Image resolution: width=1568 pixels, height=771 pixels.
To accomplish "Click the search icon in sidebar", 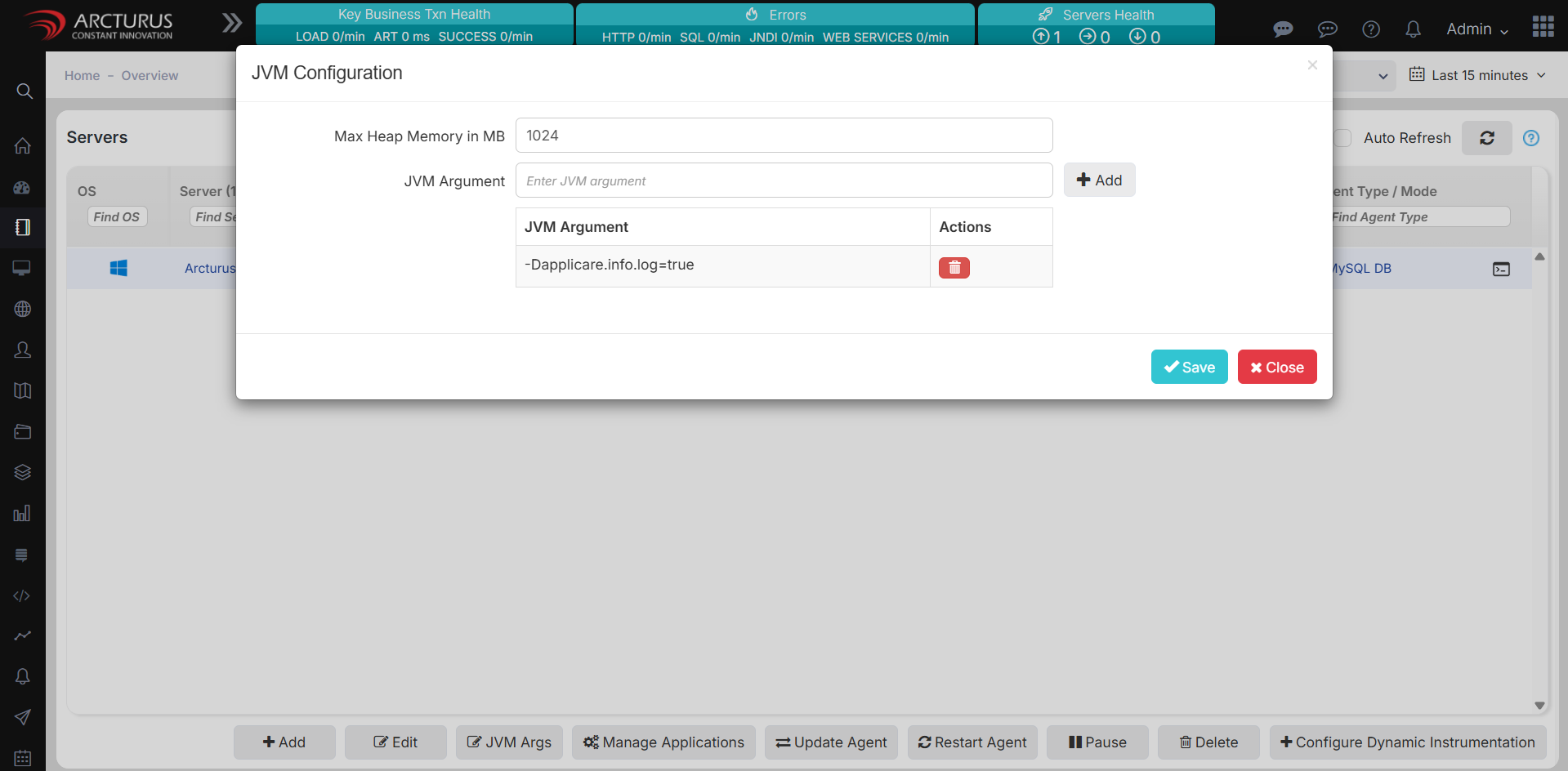I will (24, 91).
